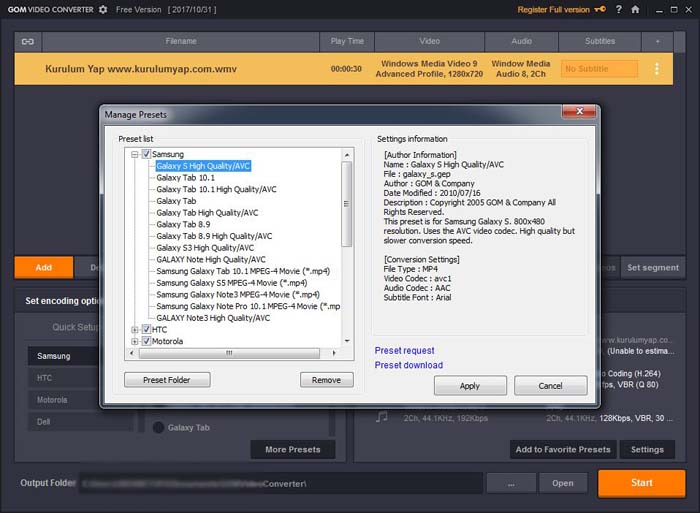The image size is (700, 513).
Task: Click Register Full version link
Action: [554, 9]
